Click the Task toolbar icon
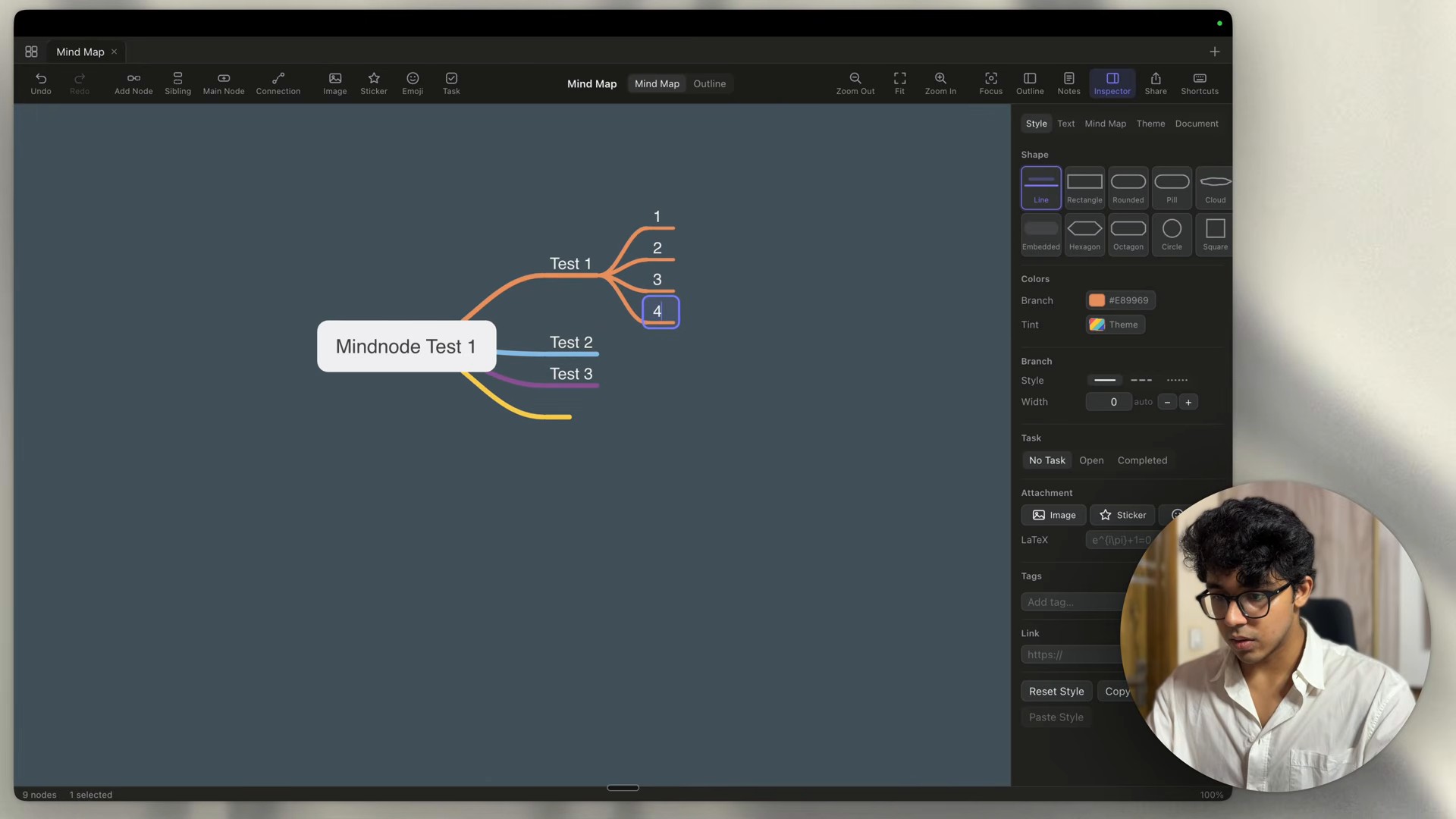Screen dimensions: 1456x819 coord(451,83)
